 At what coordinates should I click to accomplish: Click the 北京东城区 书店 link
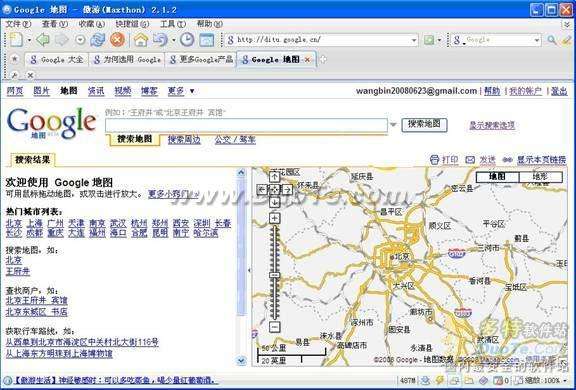[36, 312]
